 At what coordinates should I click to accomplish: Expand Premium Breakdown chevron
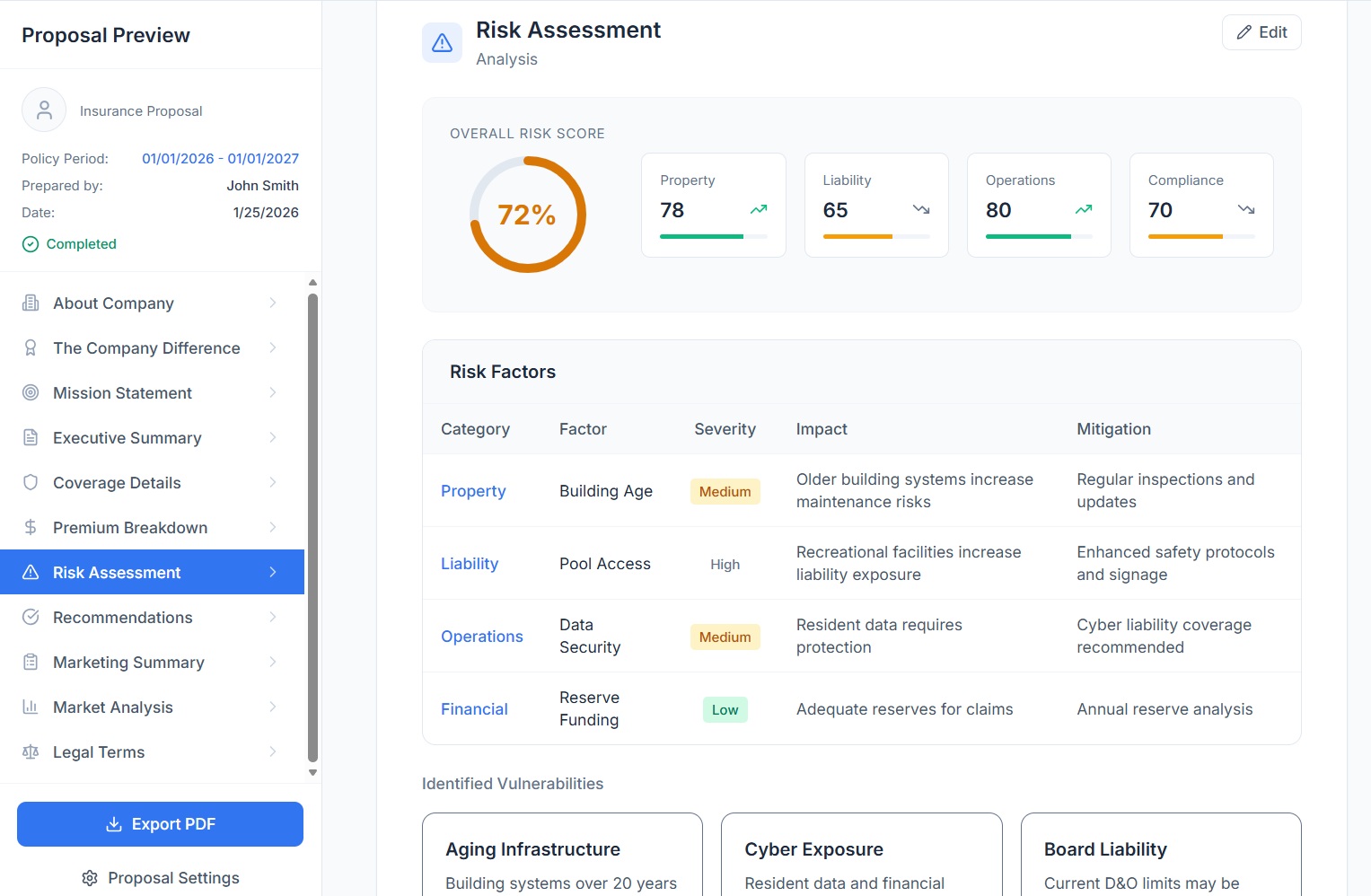click(273, 527)
